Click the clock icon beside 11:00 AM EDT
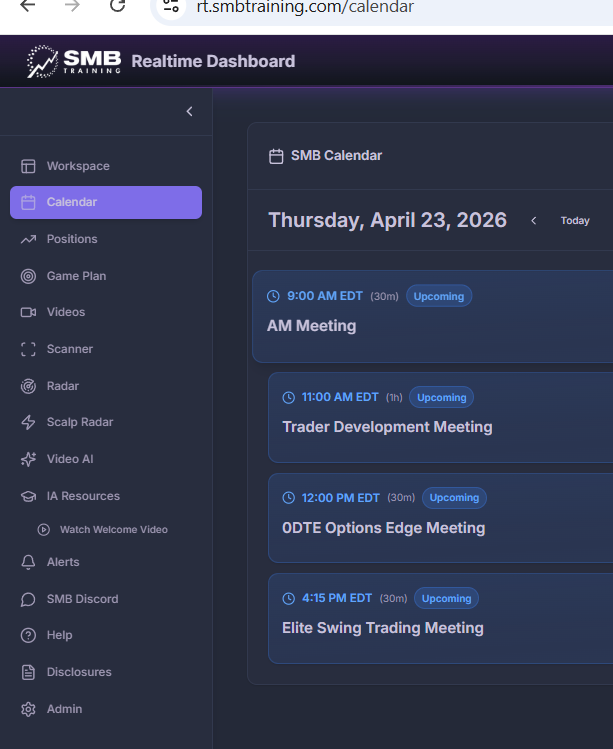 coord(289,397)
